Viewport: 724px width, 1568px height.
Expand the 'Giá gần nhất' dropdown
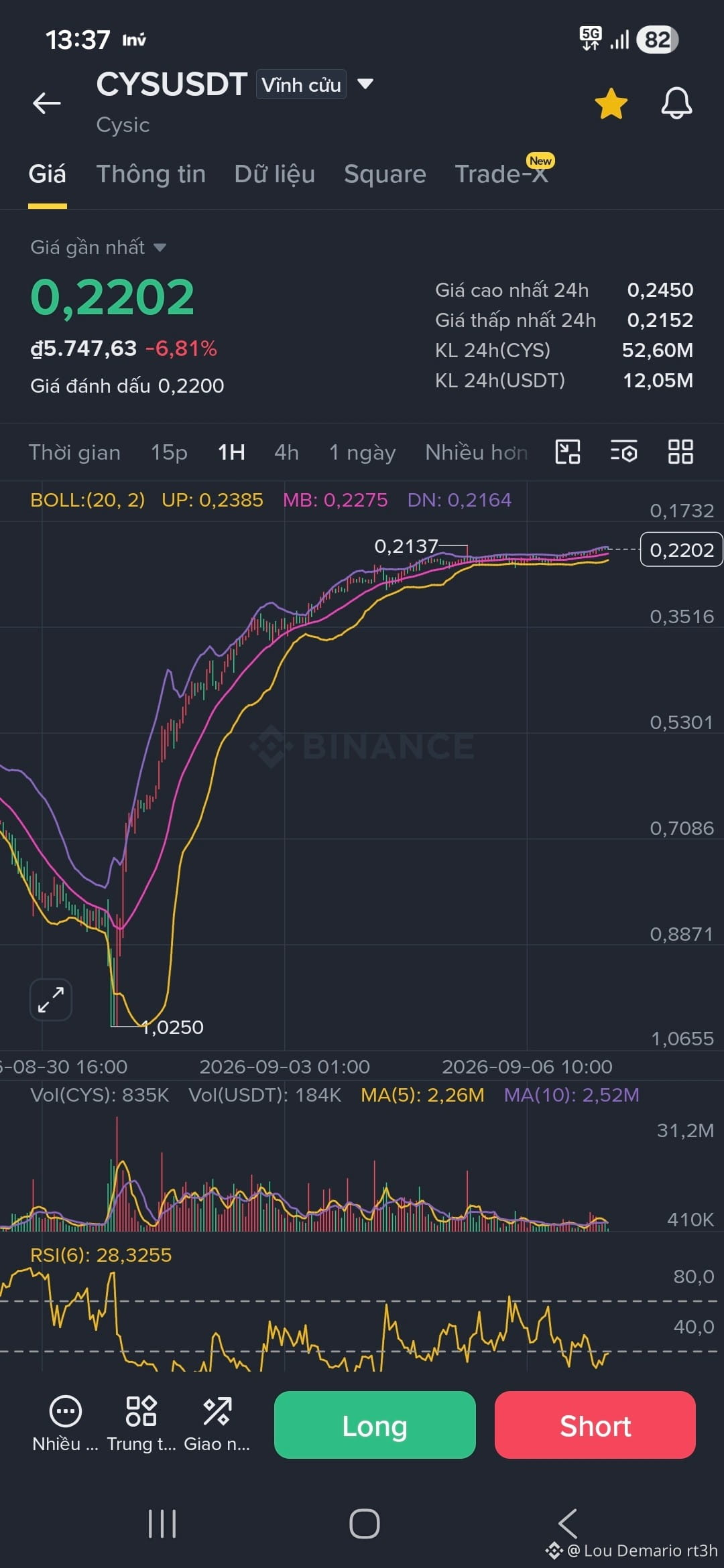98,247
